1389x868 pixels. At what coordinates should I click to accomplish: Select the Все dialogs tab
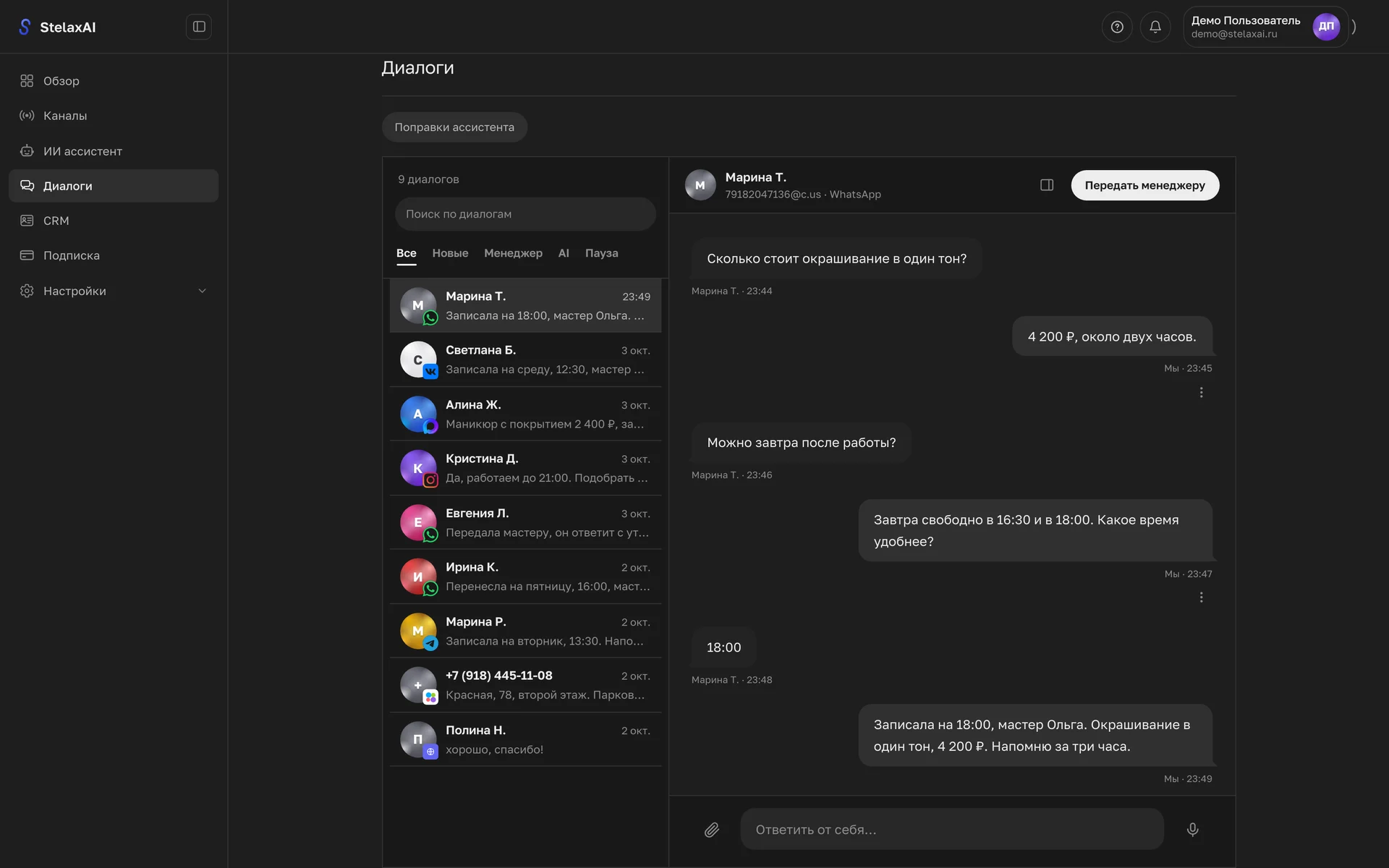click(x=406, y=253)
